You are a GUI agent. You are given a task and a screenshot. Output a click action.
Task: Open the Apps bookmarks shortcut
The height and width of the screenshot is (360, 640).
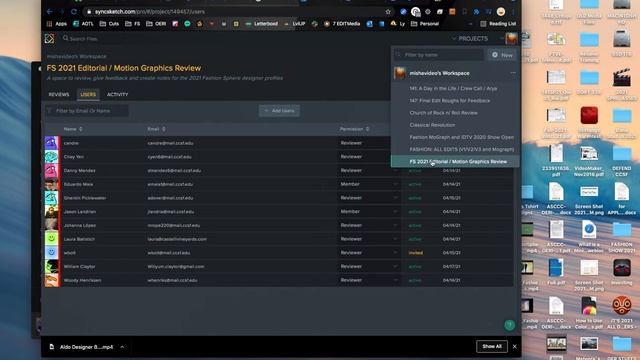(x=57, y=24)
